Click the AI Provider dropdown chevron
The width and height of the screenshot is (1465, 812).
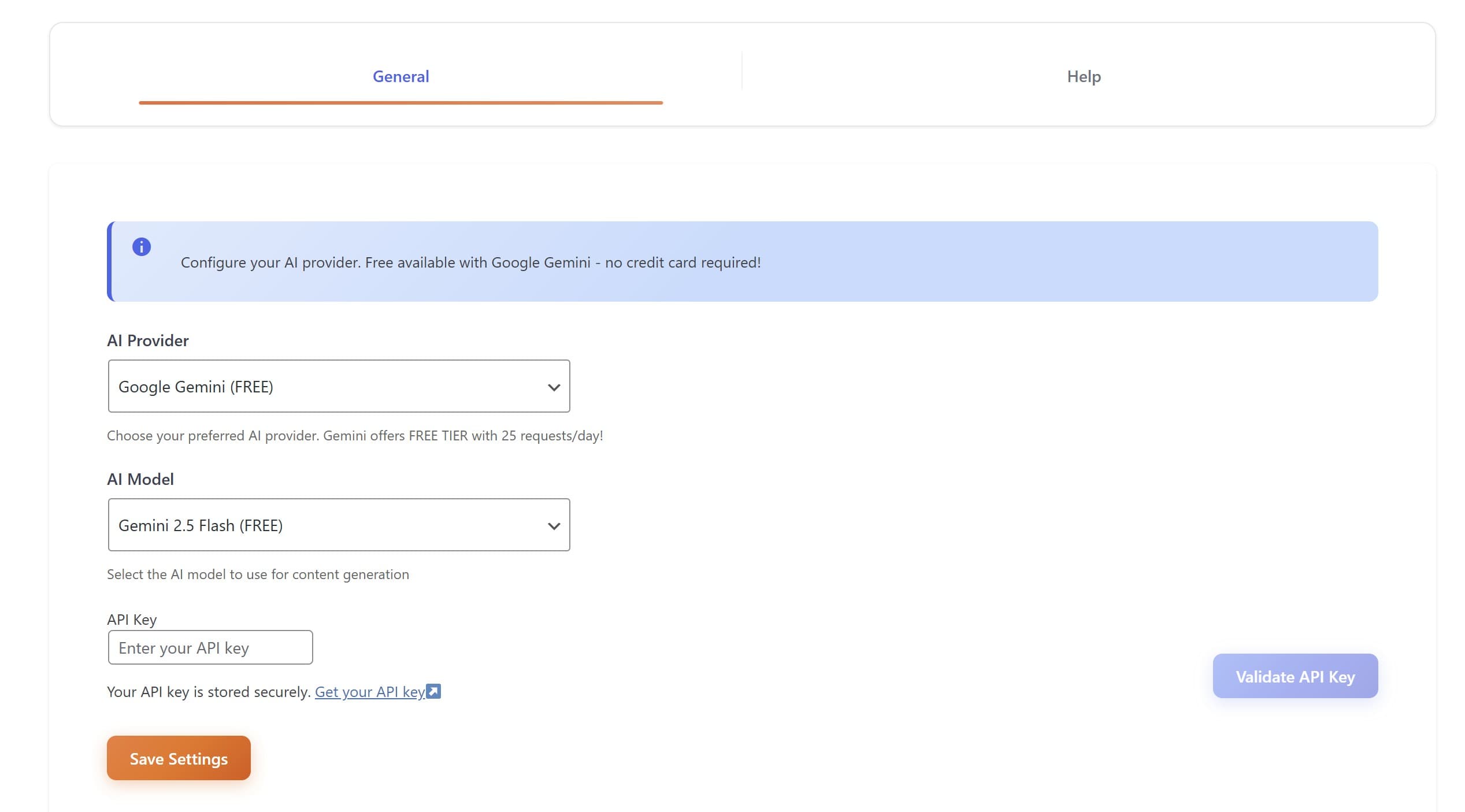pyautogui.click(x=553, y=386)
